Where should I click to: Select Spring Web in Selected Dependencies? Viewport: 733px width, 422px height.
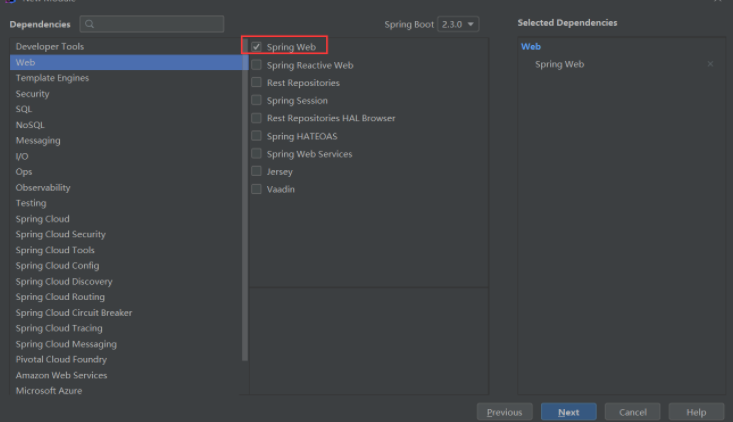[x=560, y=64]
